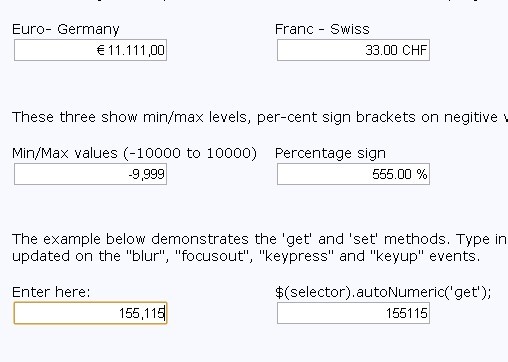Screen dimensions: 508x362
Task: Click the 'Franc - Swiss' label
Action: coord(322,29)
